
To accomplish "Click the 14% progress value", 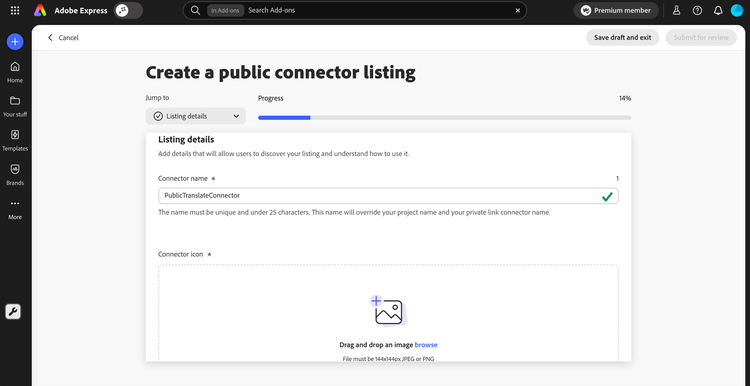I will [x=625, y=98].
